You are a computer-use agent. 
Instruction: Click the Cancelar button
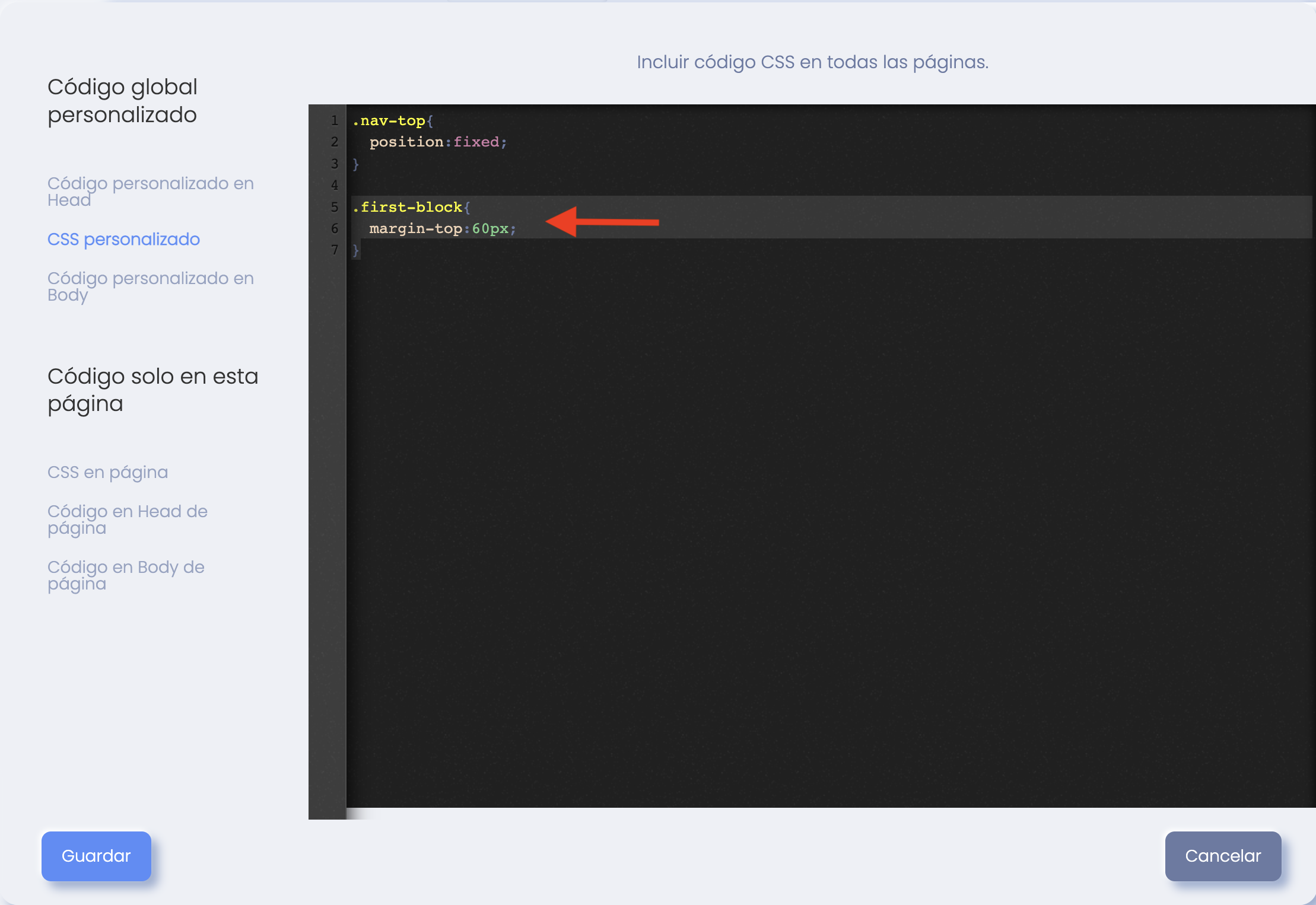(1223, 856)
